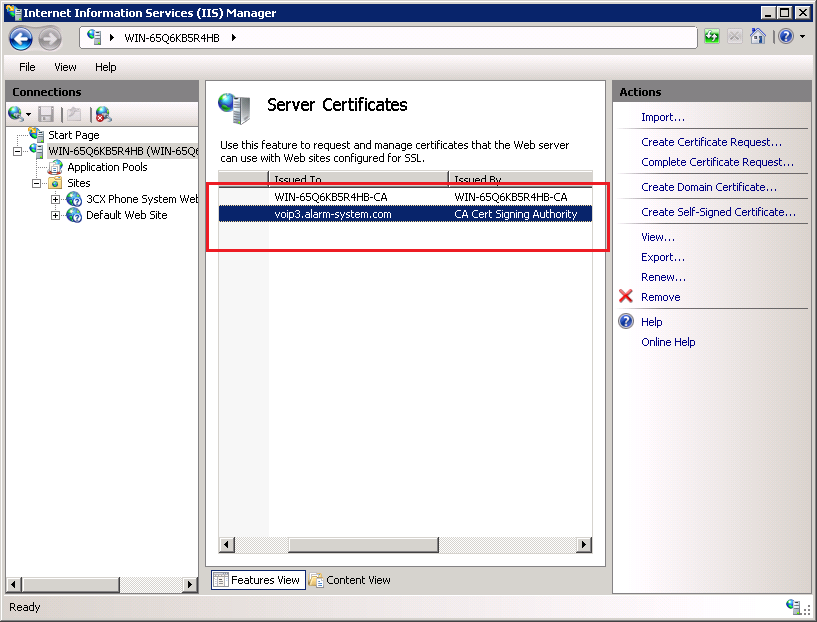Select the Sites folder in the tree
The height and width of the screenshot is (622, 817).
79,183
